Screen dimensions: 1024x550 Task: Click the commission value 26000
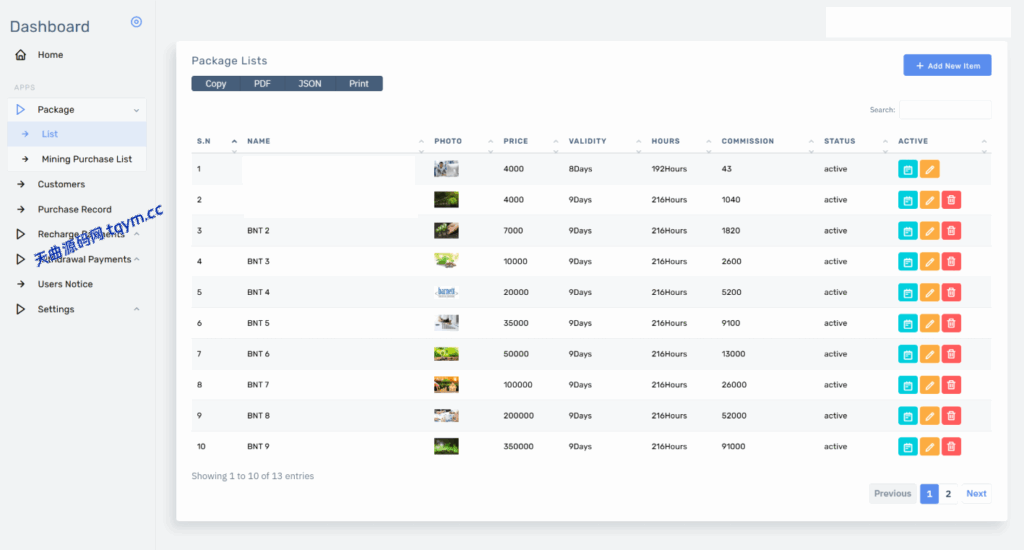(x=734, y=385)
